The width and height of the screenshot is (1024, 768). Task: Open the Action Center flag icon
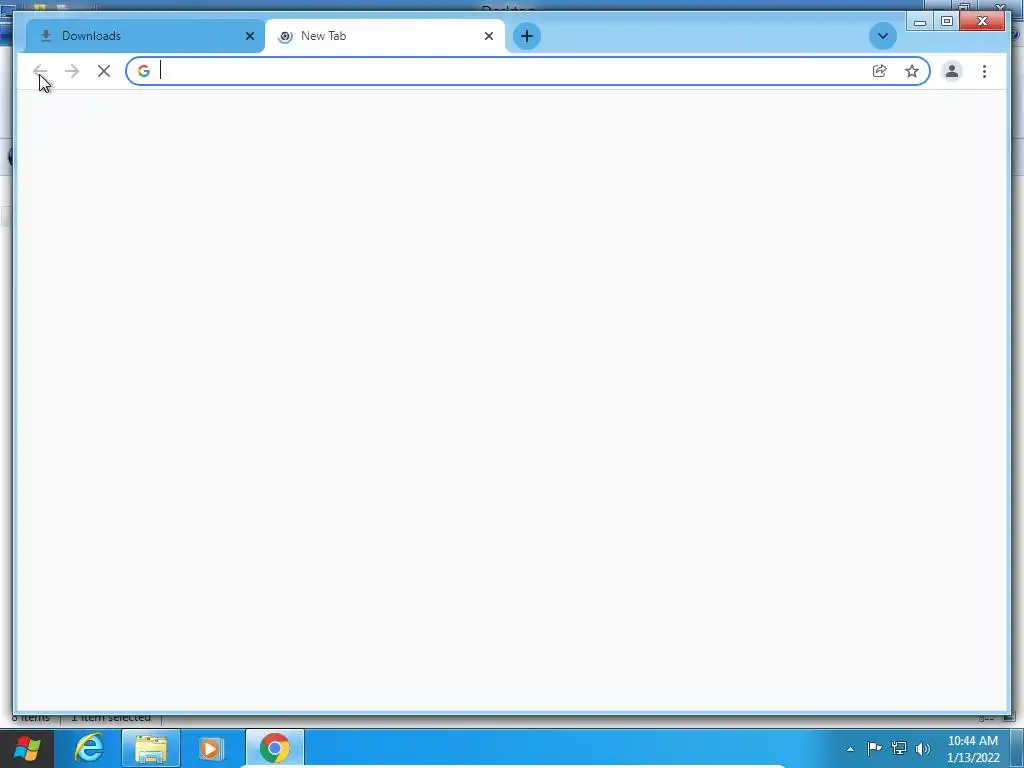pos(874,748)
